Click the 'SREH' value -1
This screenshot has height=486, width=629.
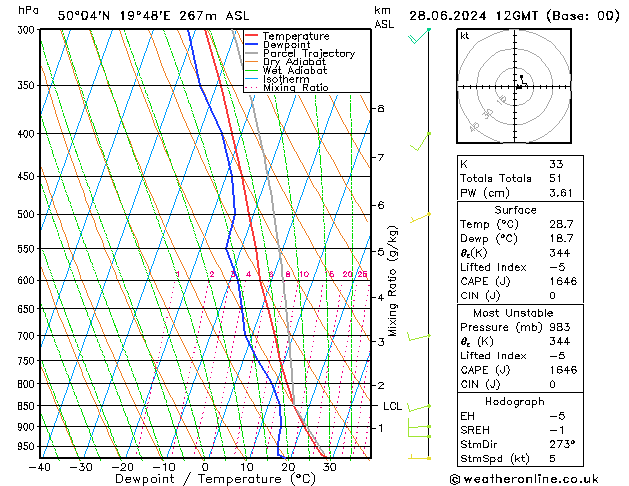557,430
